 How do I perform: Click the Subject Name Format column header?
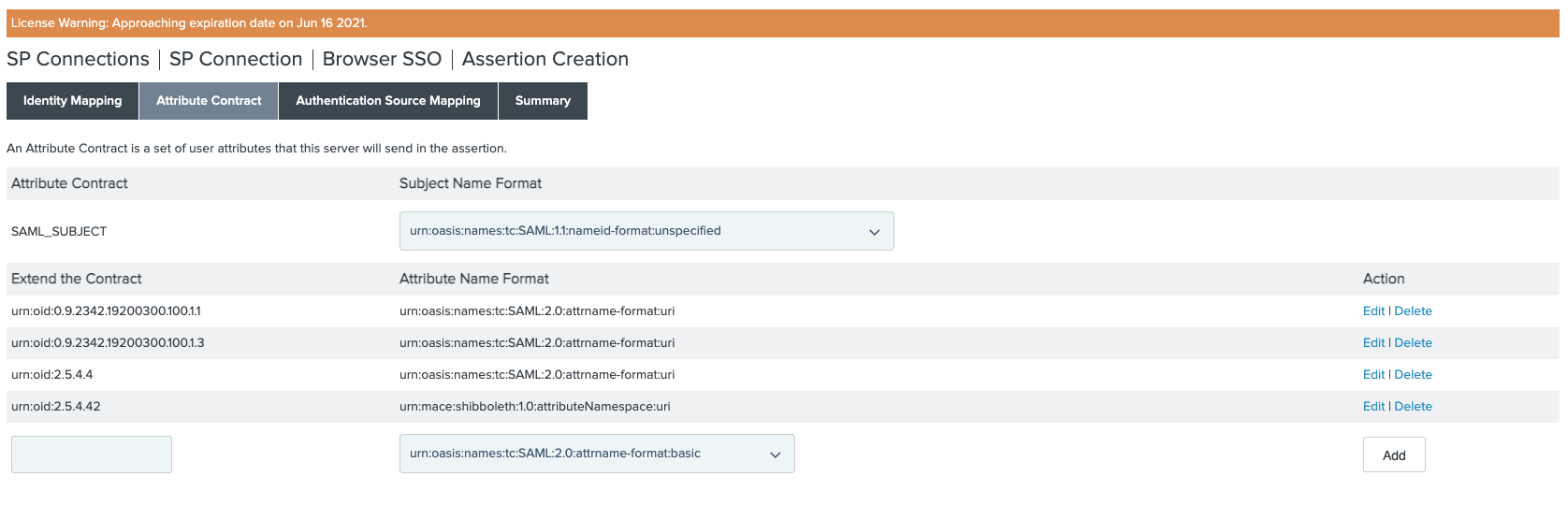coord(471,183)
